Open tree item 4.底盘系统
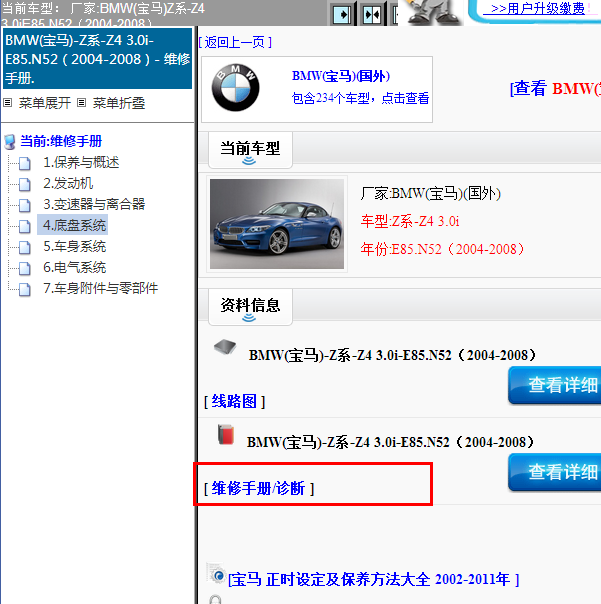 pos(72,225)
